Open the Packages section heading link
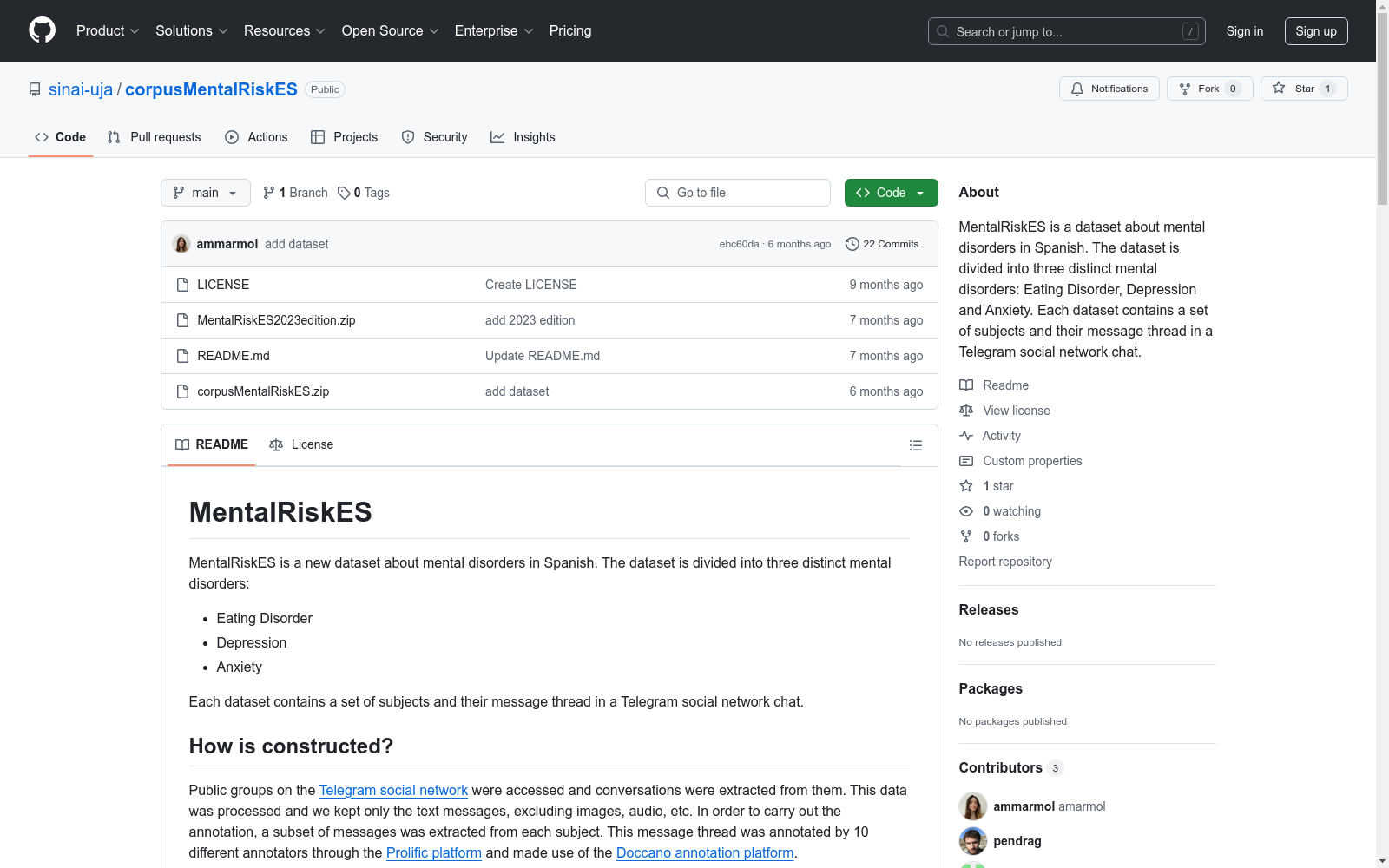 991,689
